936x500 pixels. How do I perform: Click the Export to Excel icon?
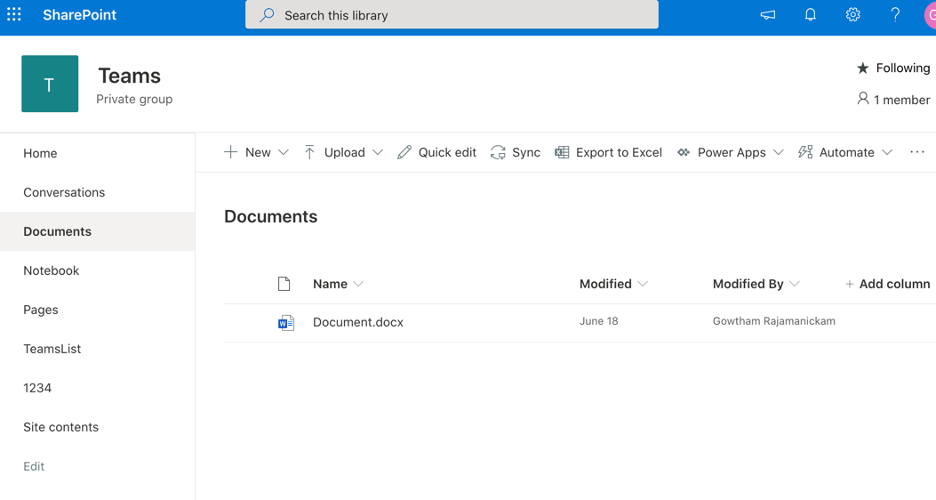point(562,152)
